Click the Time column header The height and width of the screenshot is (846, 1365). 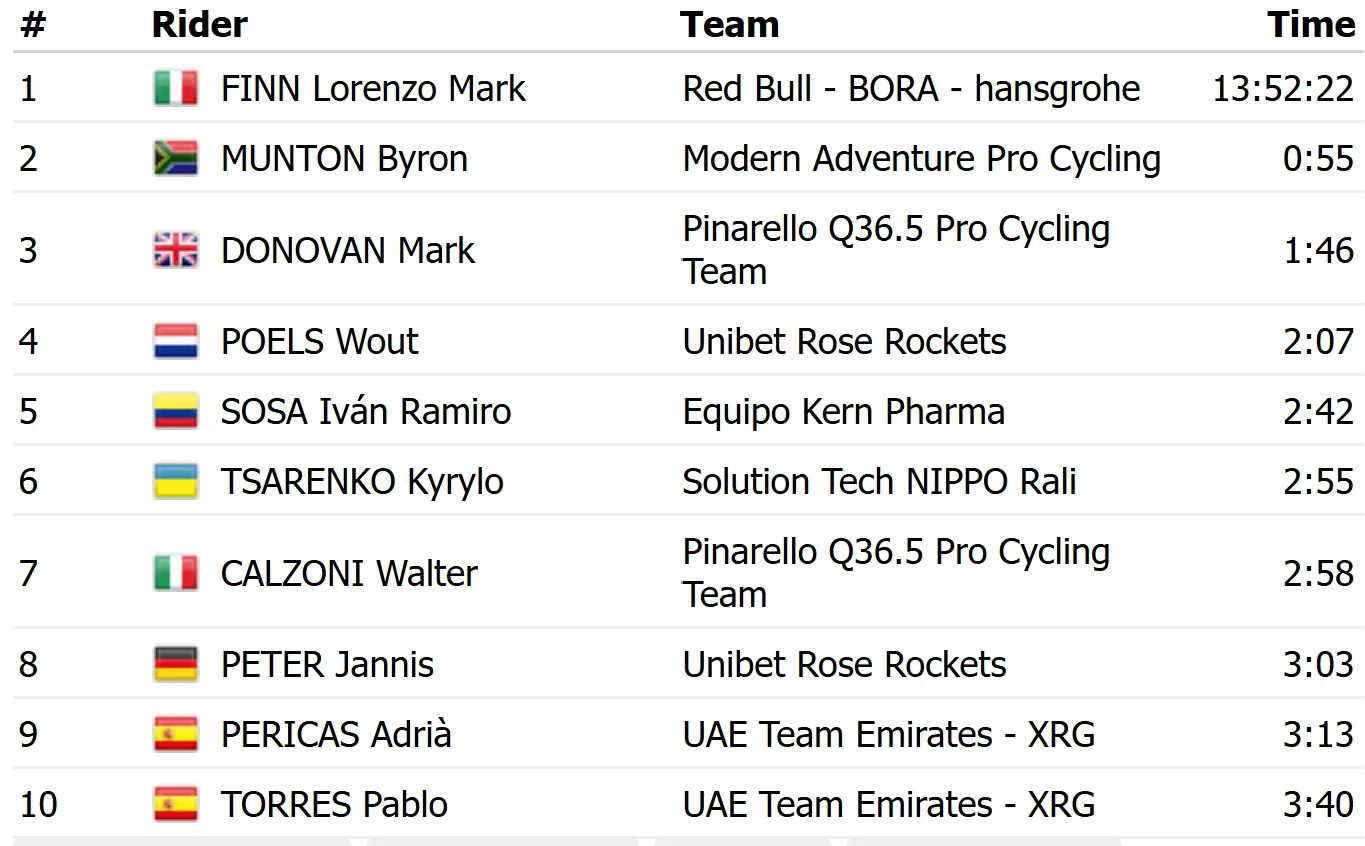point(1311,24)
